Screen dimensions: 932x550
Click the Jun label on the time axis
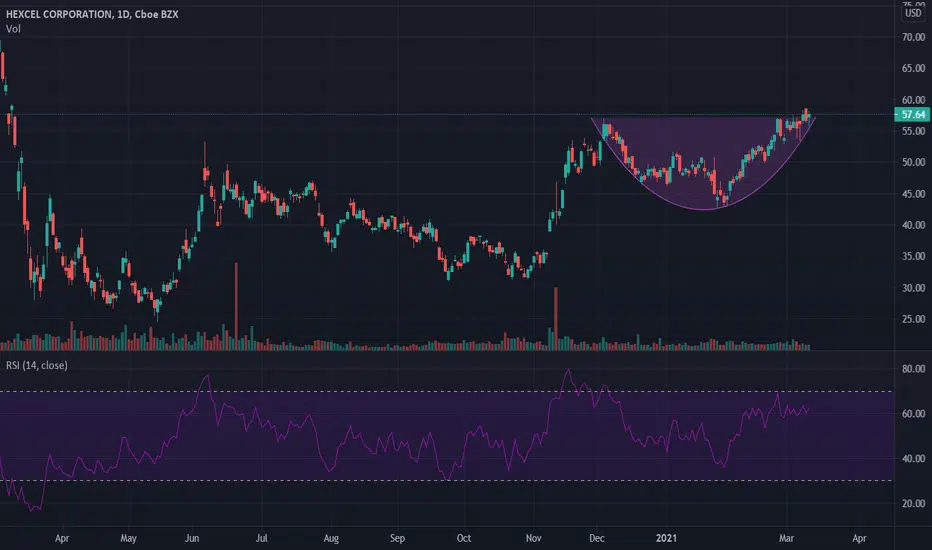coord(191,538)
